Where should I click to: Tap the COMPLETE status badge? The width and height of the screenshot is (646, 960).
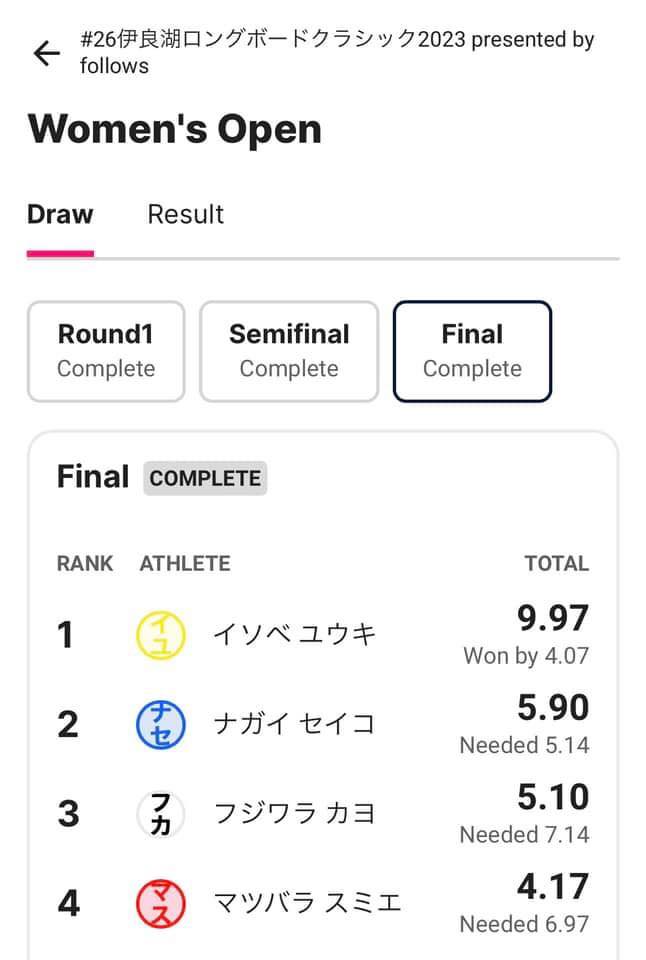[205, 478]
